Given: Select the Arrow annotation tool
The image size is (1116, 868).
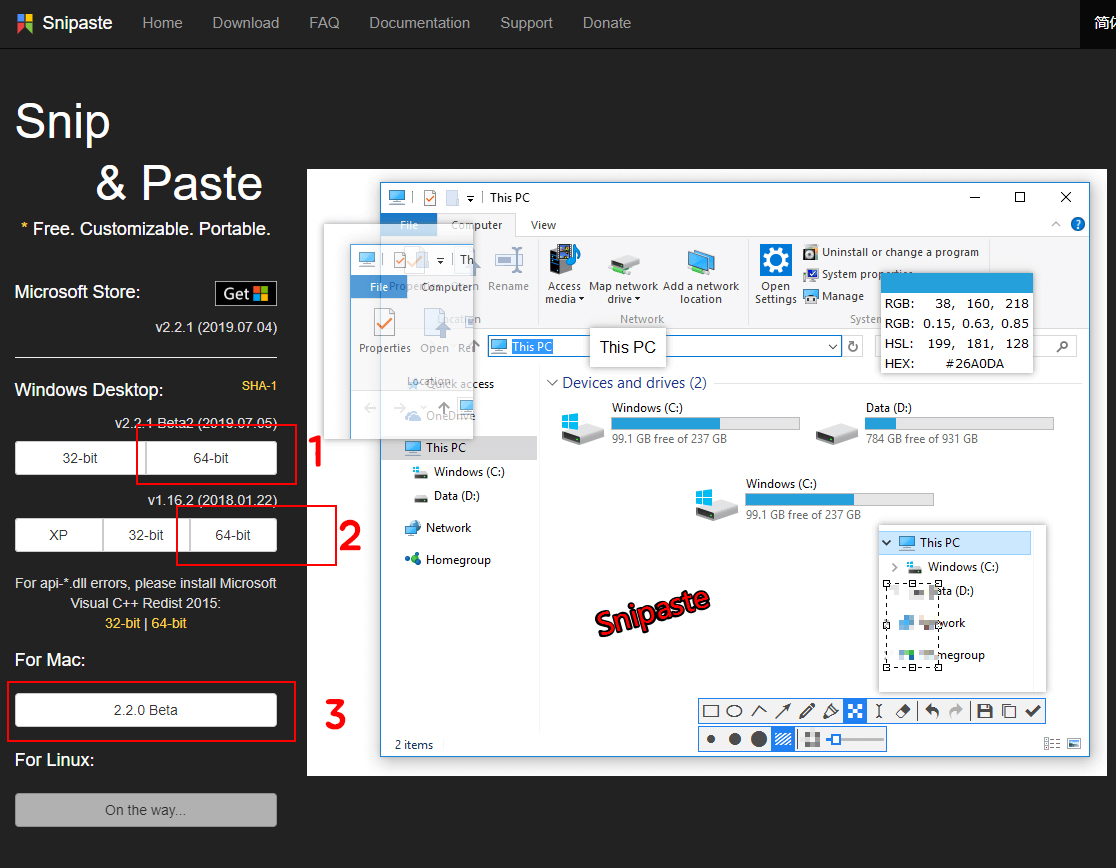Looking at the screenshot, I should (x=783, y=711).
